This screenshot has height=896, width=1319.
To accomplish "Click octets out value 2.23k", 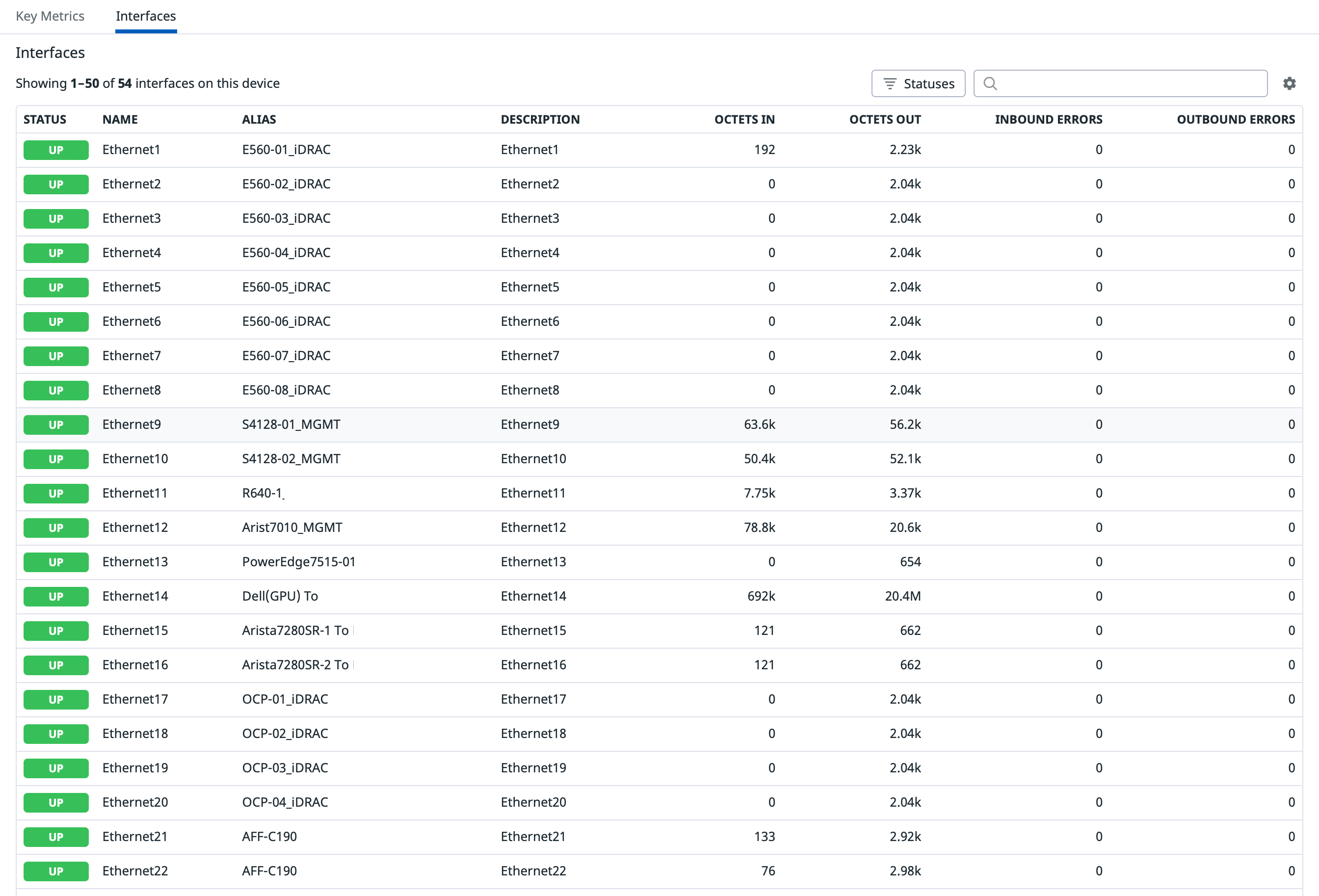I will [905, 149].
